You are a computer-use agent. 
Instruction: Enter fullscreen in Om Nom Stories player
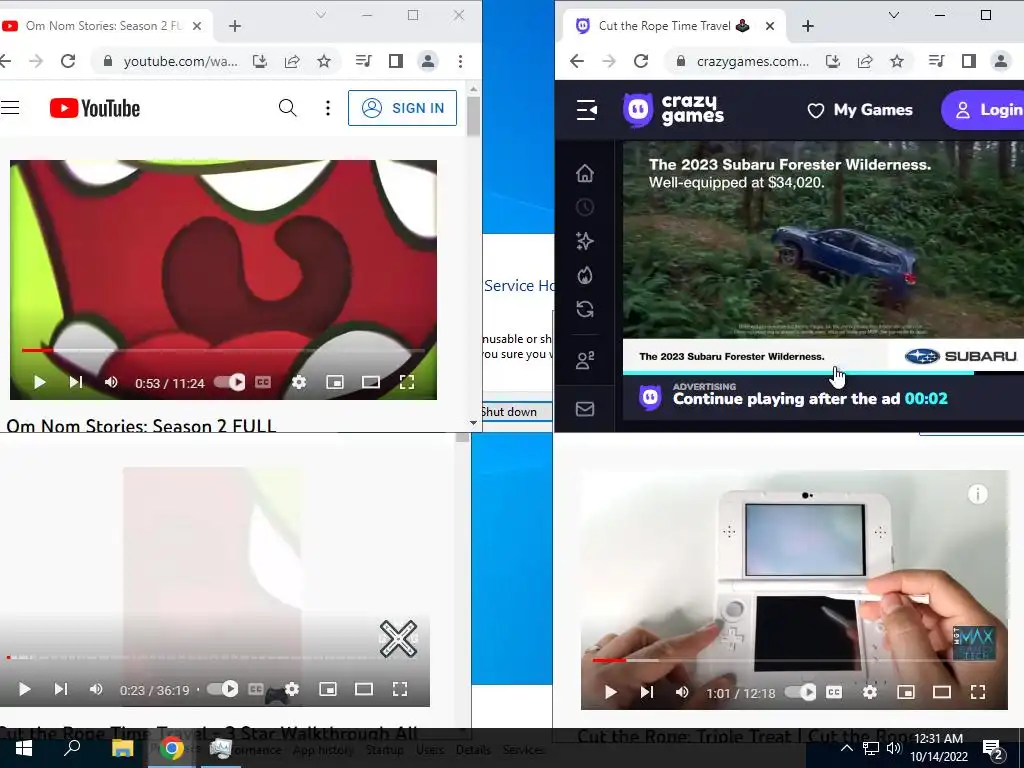[x=406, y=382]
